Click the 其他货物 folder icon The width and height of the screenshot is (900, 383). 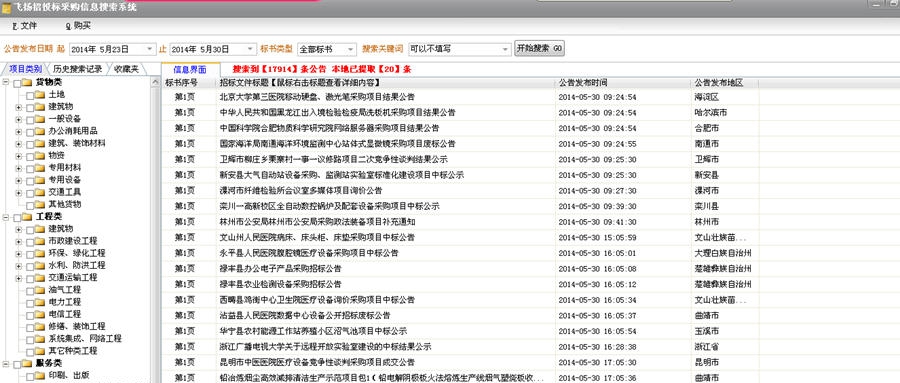pyautogui.click(x=40, y=204)
